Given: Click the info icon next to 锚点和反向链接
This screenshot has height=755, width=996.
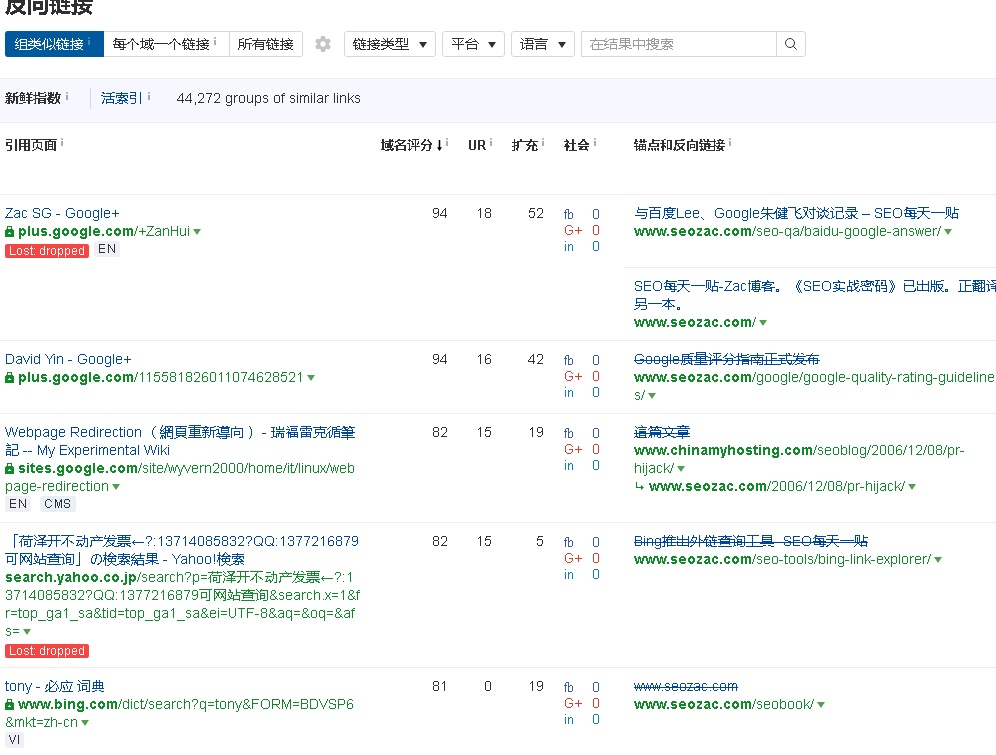Looking at the screenshot, I should pos(730,144).
